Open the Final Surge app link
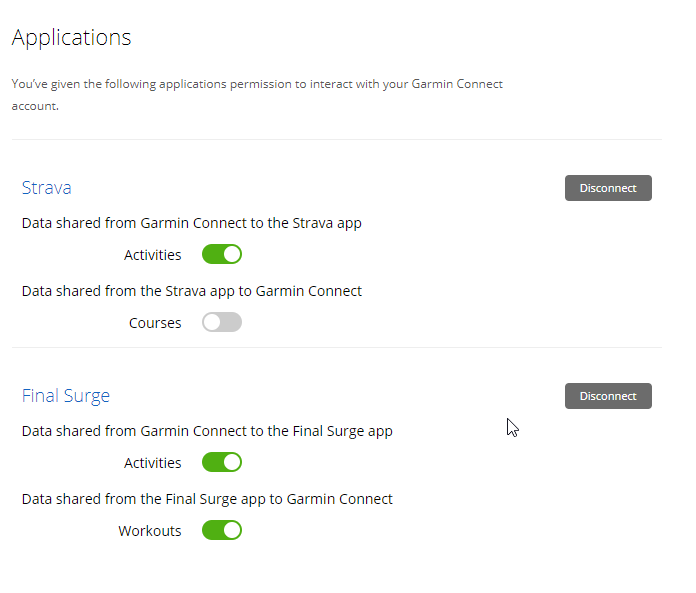Screen dimensions: 696x593 click(66, 396)
